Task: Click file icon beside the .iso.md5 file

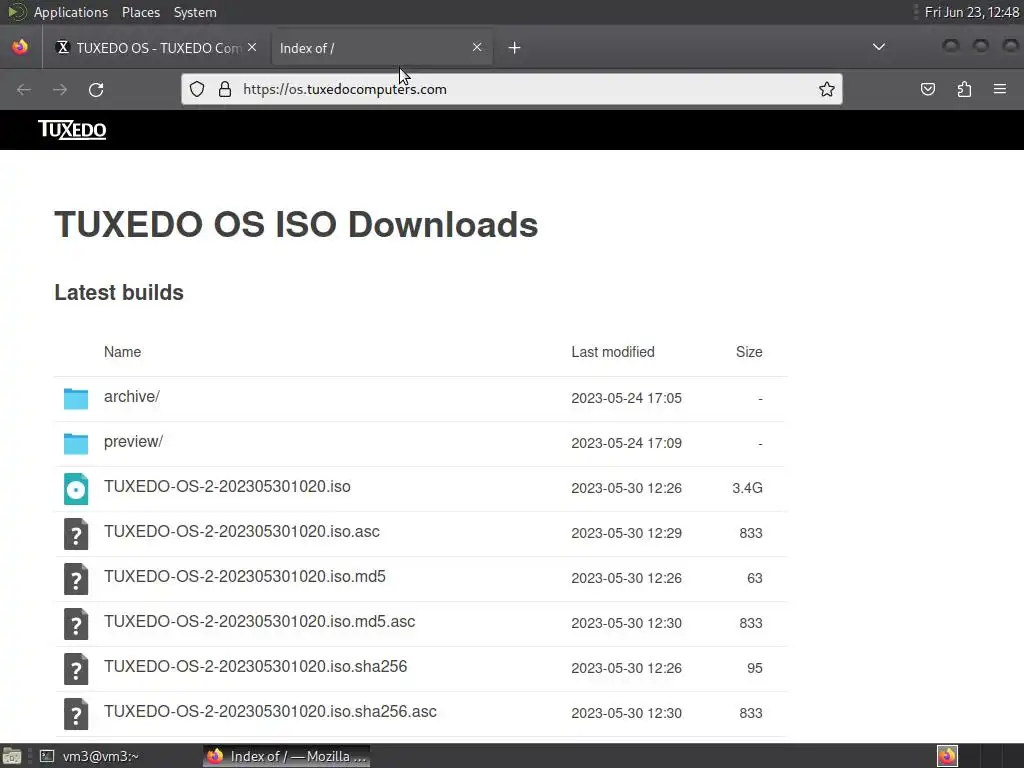Action: (x=76, y=579)
